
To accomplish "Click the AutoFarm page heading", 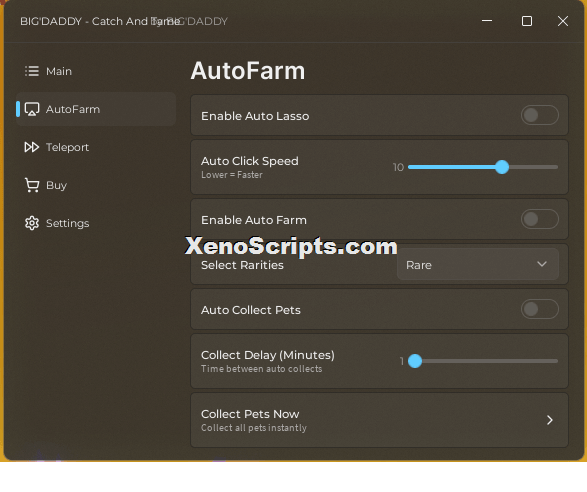I will (x=248, y=71).
